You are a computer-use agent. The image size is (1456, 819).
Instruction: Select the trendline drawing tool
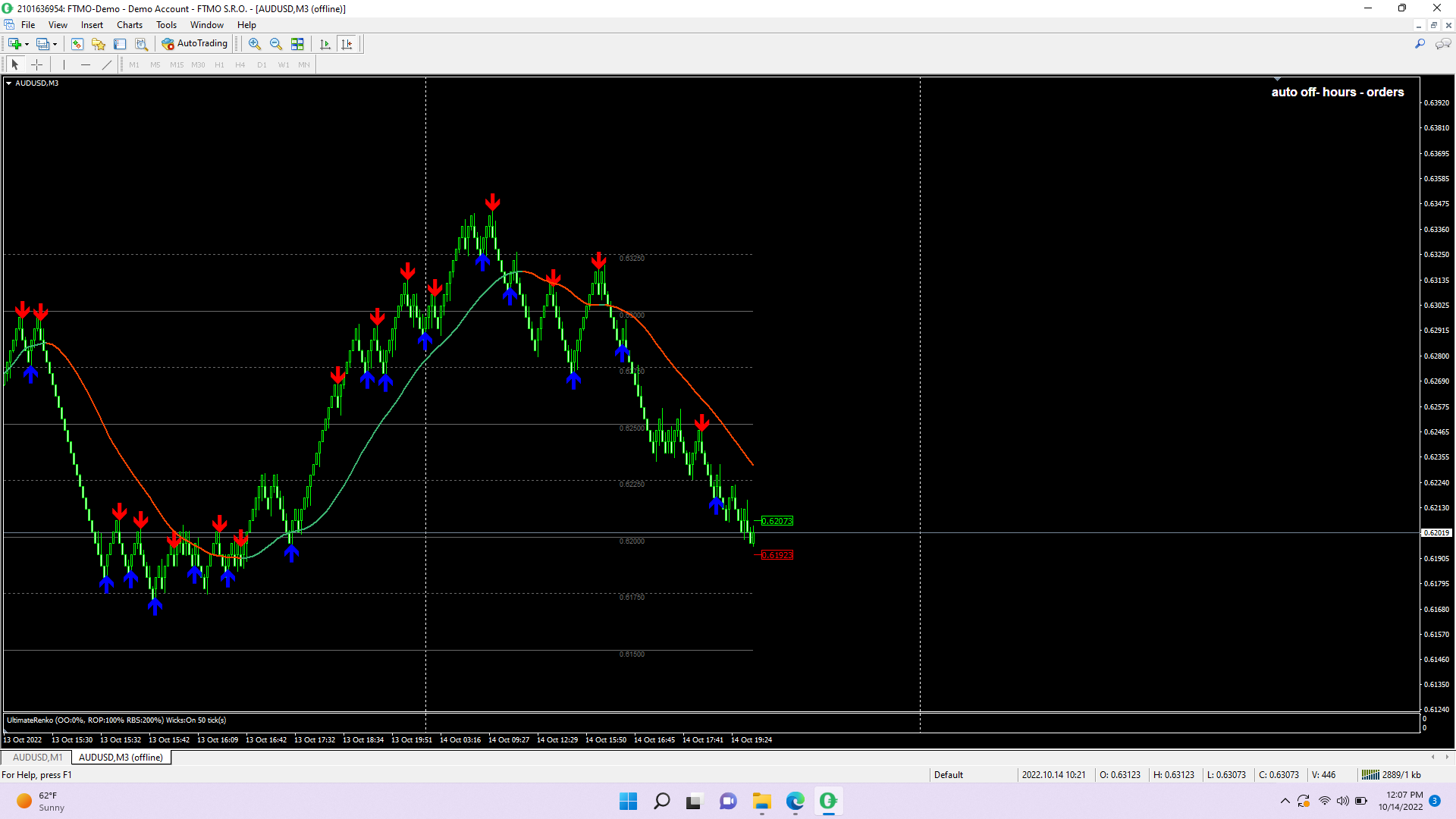[107, 64]
